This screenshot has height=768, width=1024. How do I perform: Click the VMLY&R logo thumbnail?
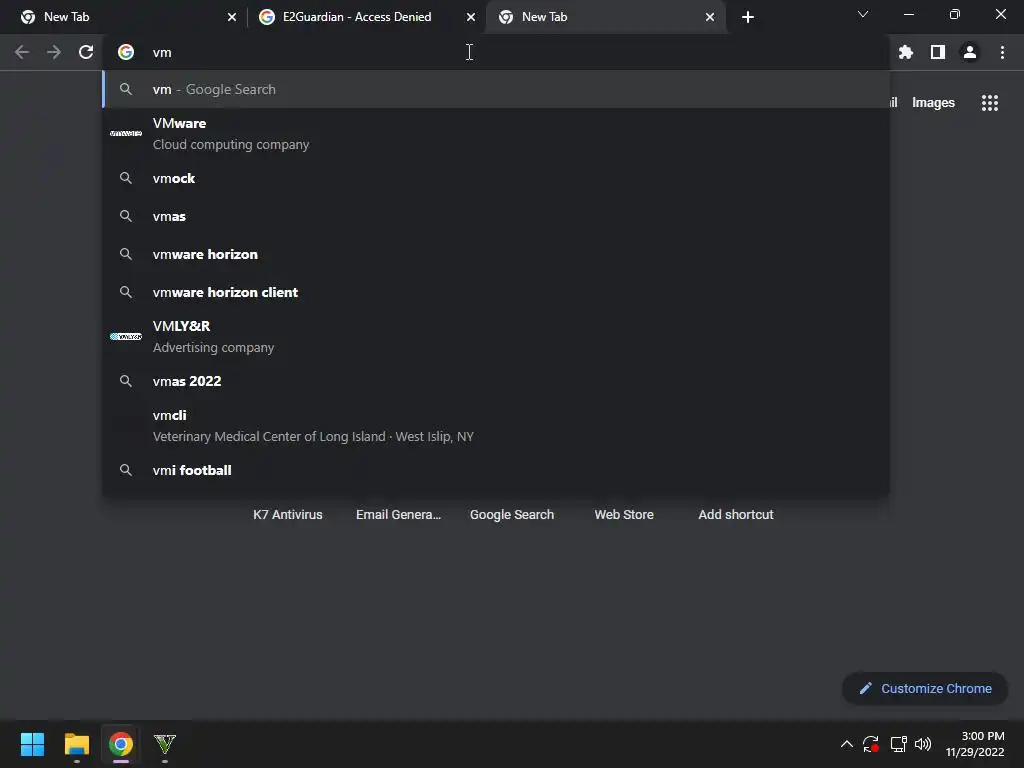[126, 336]
